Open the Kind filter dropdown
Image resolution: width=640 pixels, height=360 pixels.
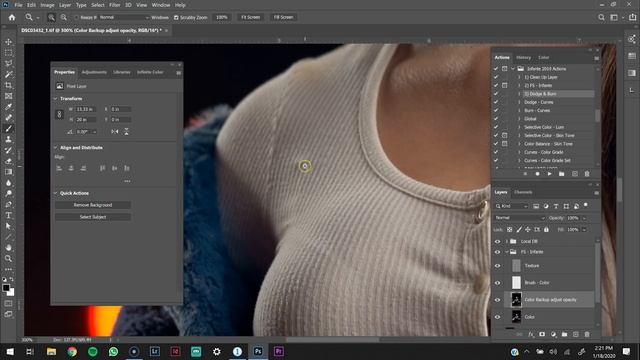click(512, 207)
